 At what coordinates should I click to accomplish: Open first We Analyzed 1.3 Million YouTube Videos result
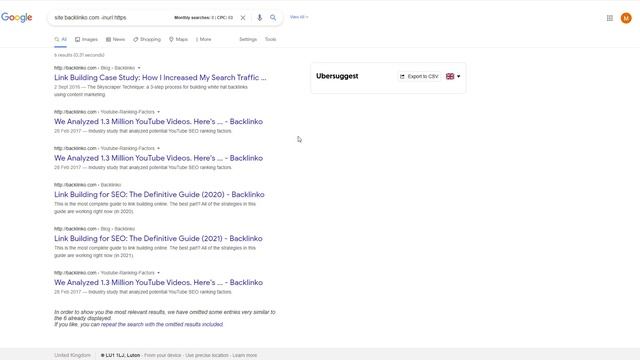(x=158, y=122)
